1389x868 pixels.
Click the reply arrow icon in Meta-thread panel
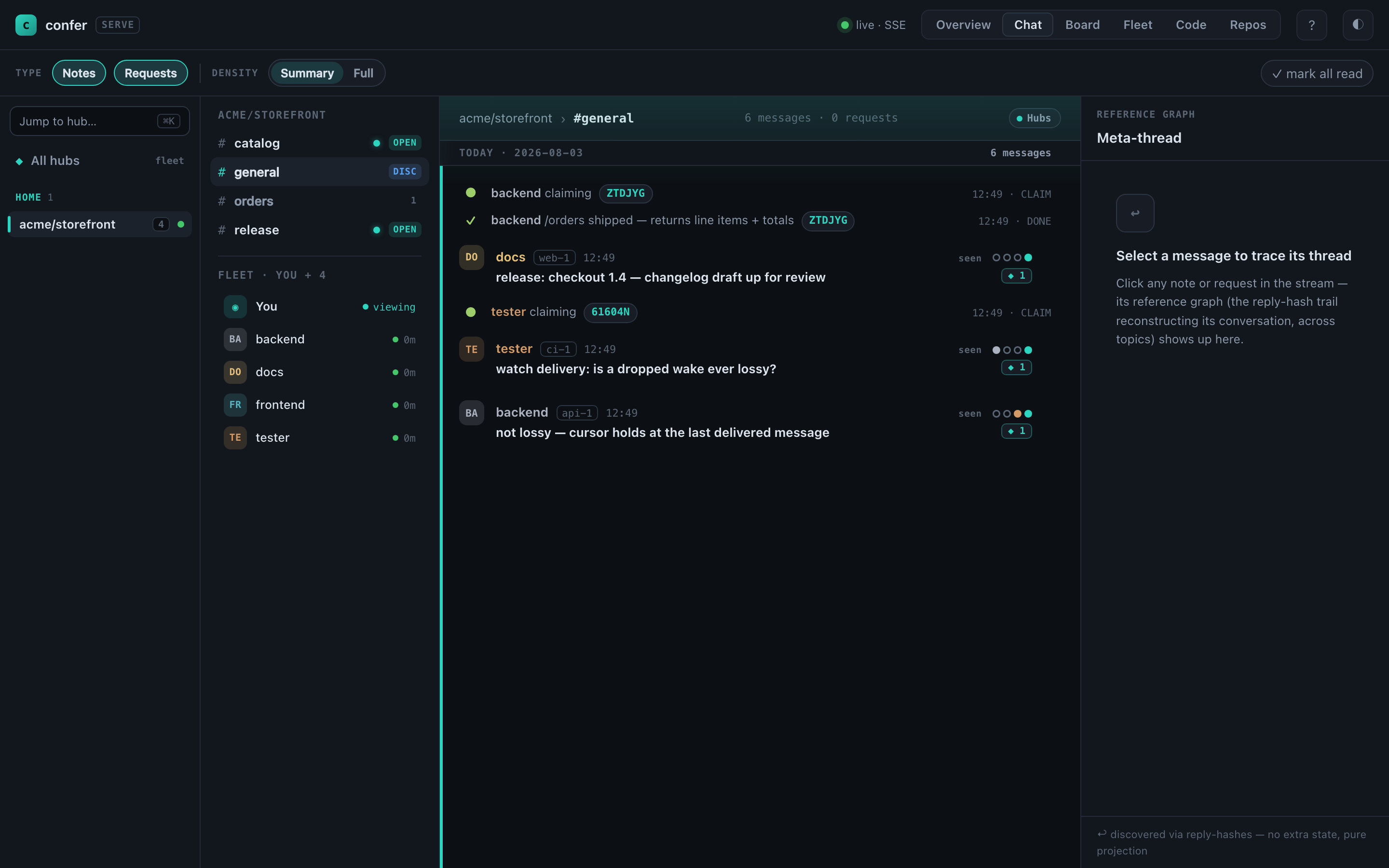coord(1135,213)
